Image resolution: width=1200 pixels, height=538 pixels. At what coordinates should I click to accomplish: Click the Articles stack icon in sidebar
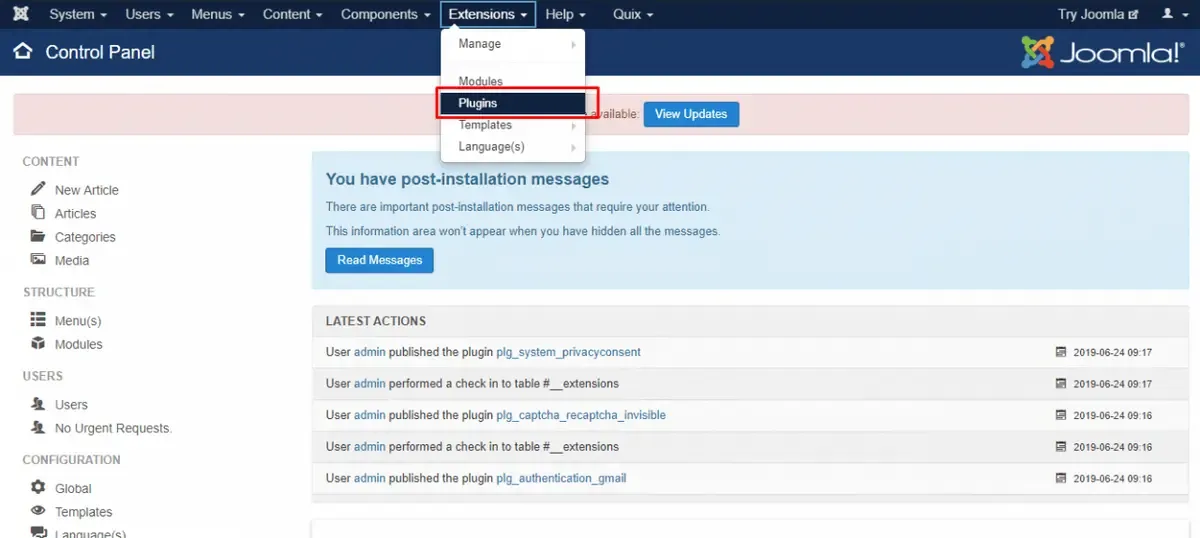tap(38, 213)
